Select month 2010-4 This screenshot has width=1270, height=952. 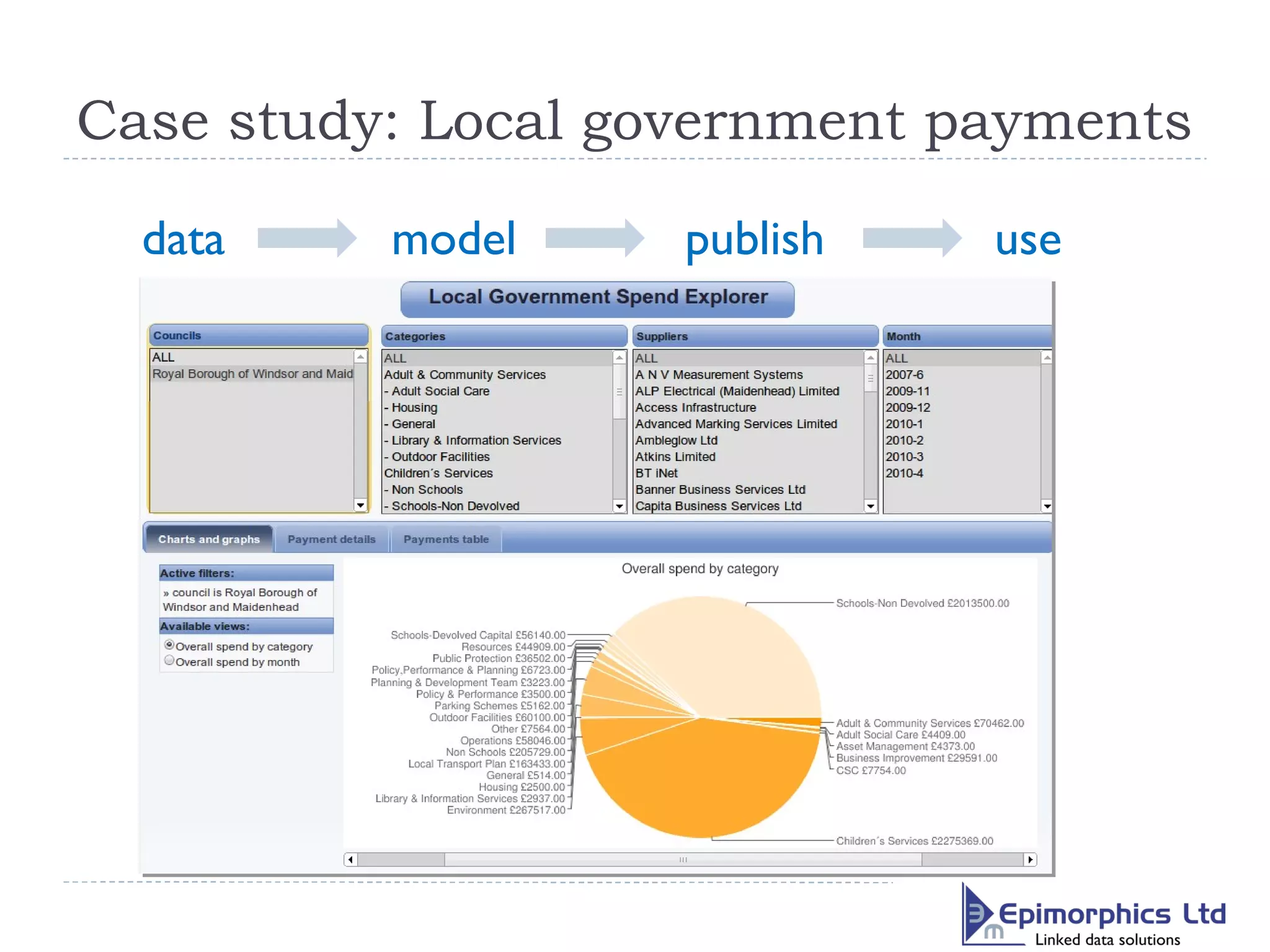pyautogui.click(x=962, y=473)
